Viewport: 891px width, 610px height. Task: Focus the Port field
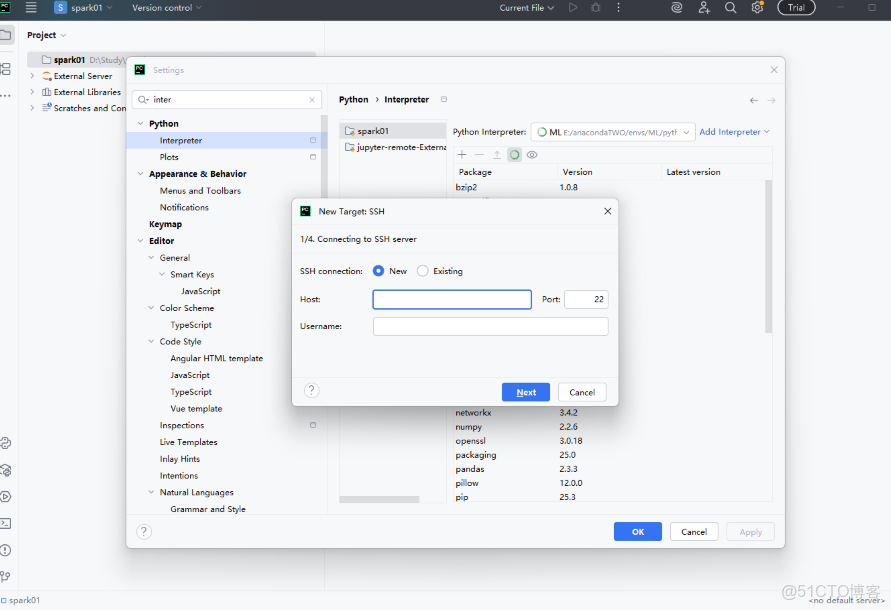[586, 300]
